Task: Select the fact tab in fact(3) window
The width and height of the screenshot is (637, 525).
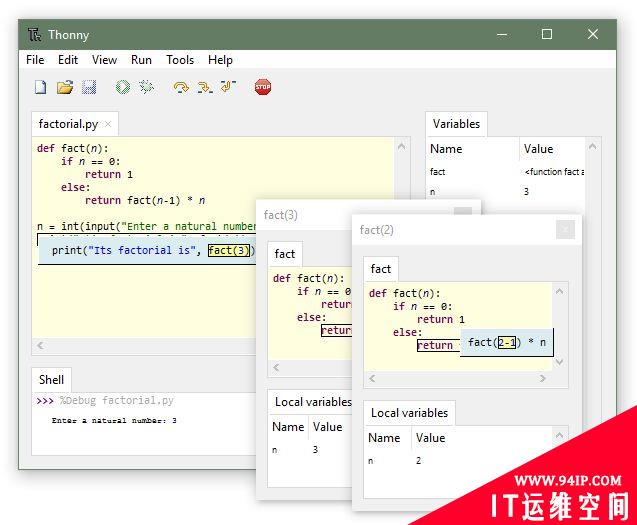Action: click(x=284, y=254)
